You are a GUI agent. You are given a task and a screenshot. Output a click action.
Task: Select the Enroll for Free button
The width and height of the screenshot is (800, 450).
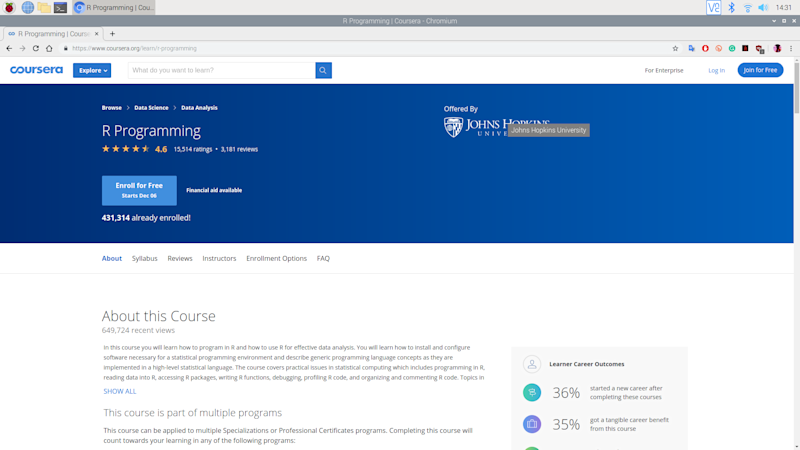point(139,190)
